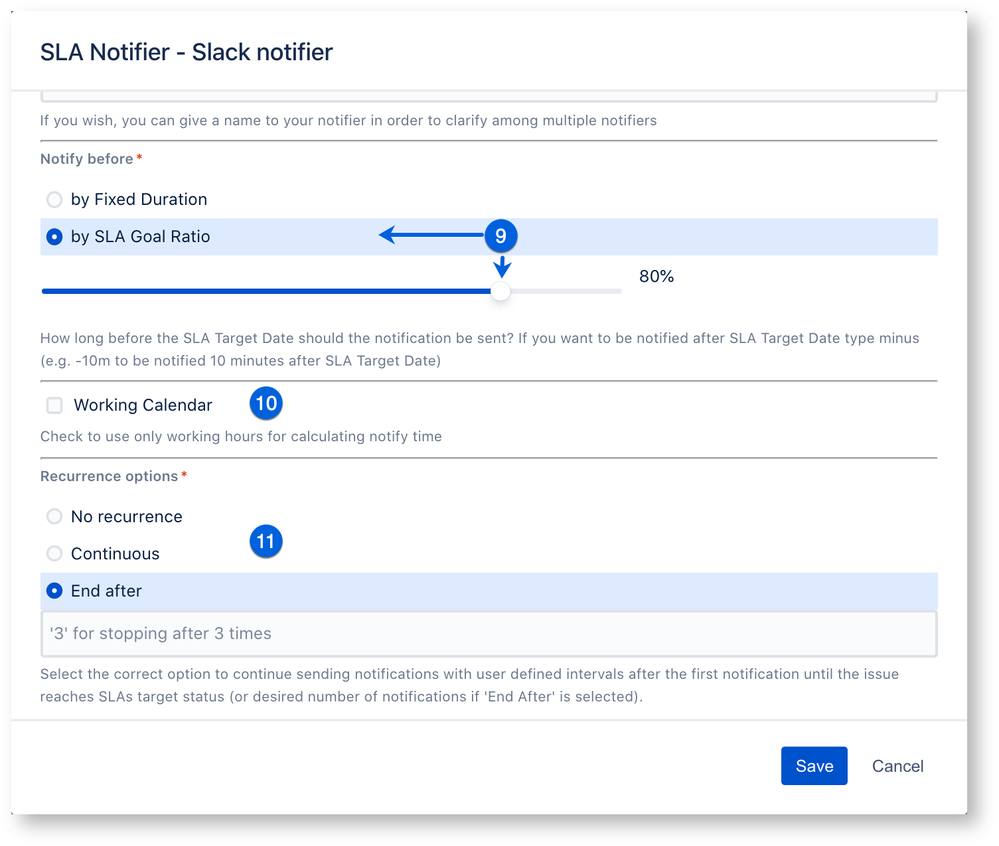
Task: Select the "End after" recurrence option
Action: click(x=55, y=590)
